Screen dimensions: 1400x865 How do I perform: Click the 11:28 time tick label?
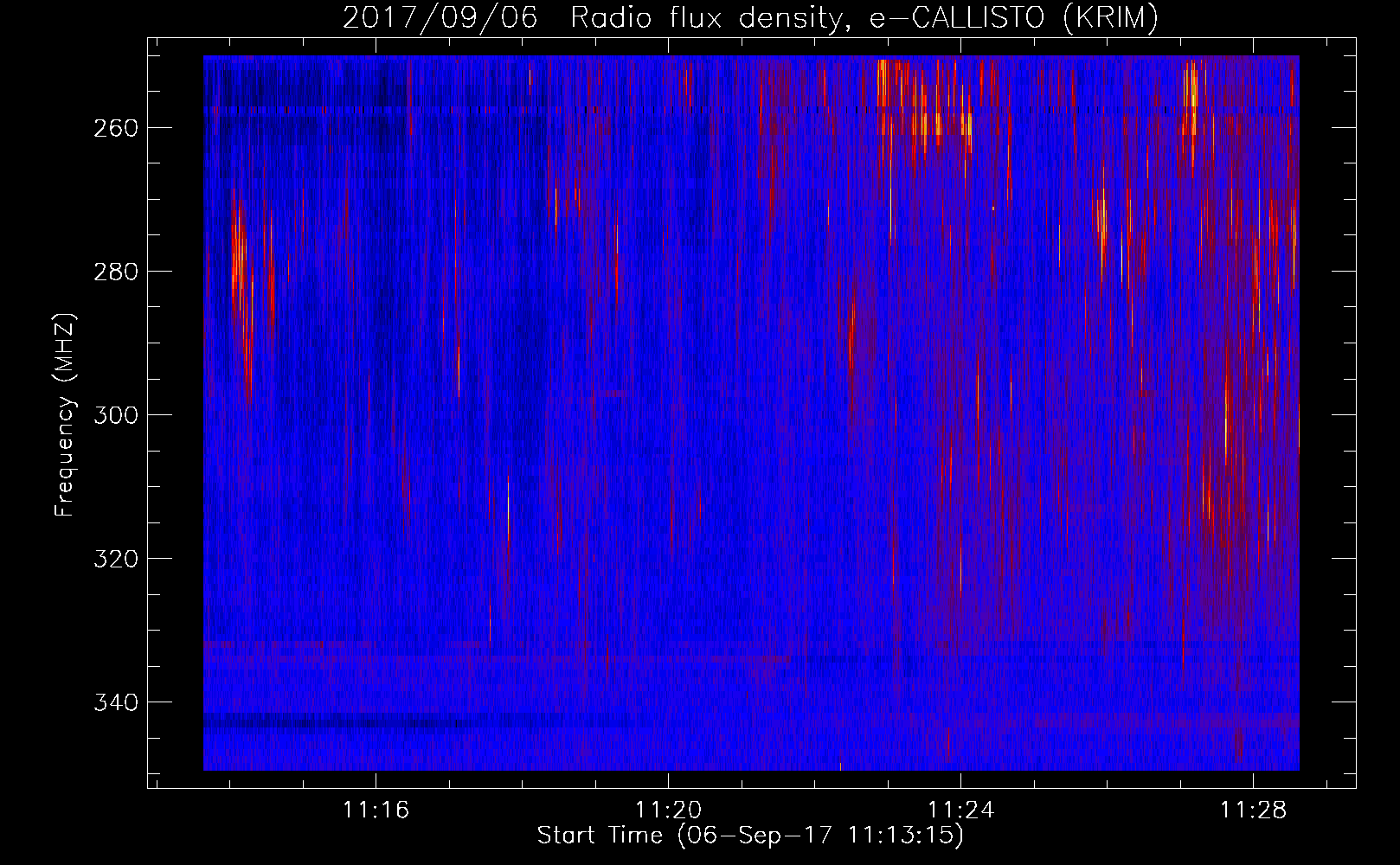(x=1253, y=811)
